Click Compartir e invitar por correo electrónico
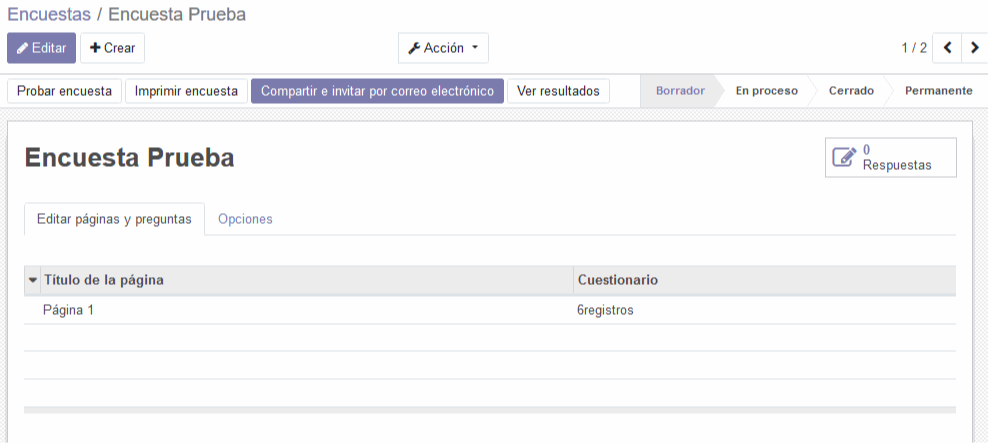Viewport: 988px width, 443px height. pyautogui.click(x=377, y=91)
